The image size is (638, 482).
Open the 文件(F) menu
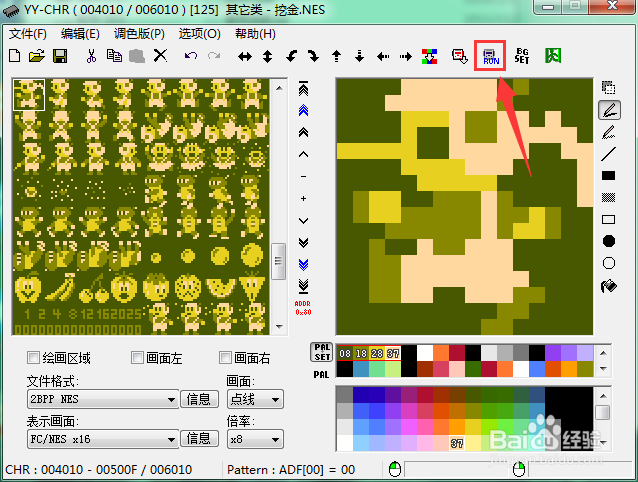28,33
